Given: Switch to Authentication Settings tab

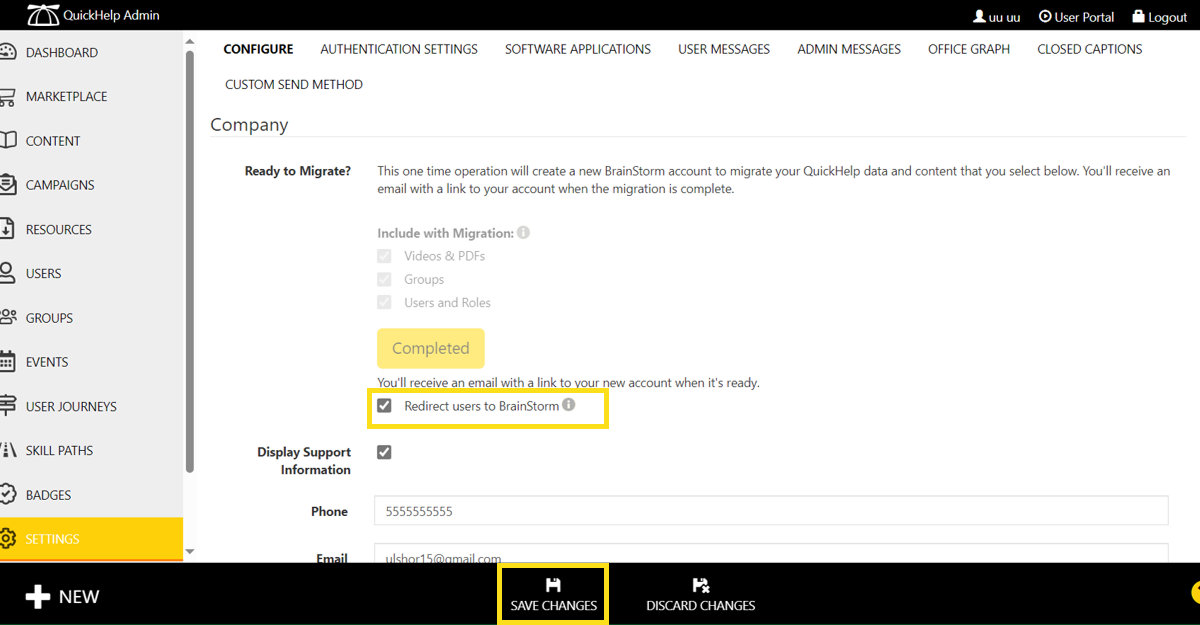Looking at the screenshot, I should tap(399, 49).
